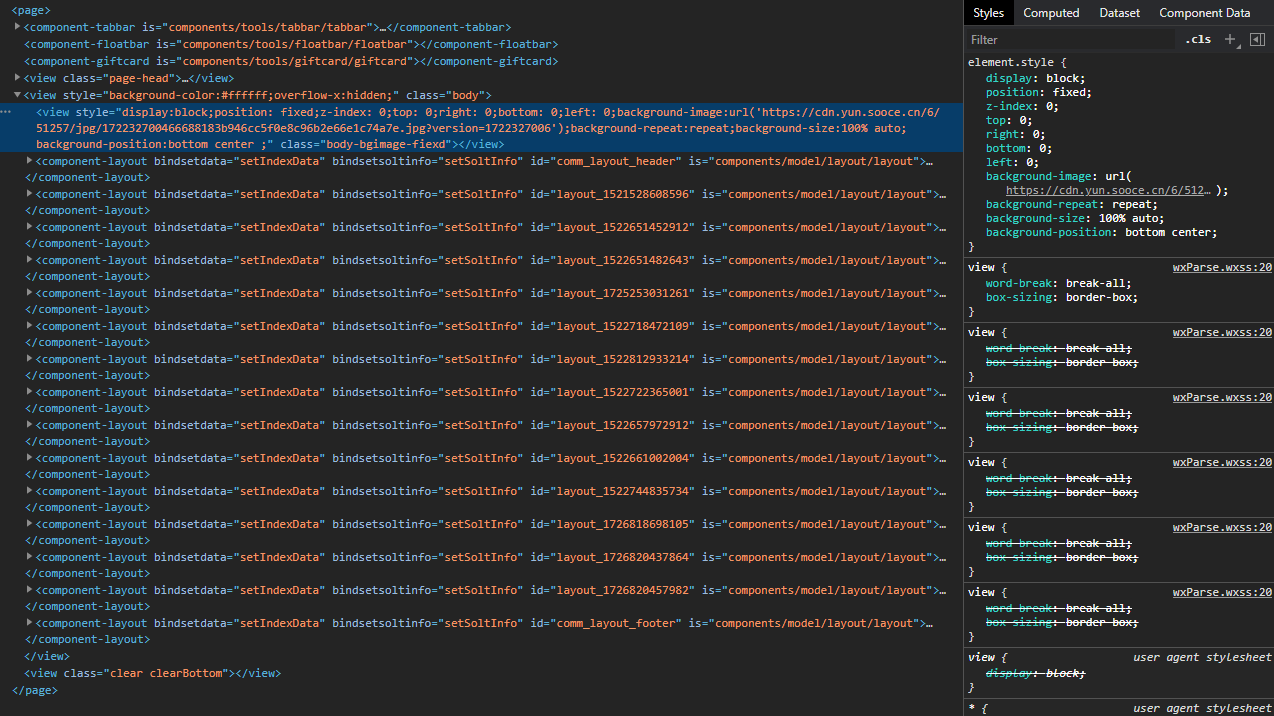Expand the view class page-head node
The image size is (1274, 716).
(18, 77)
